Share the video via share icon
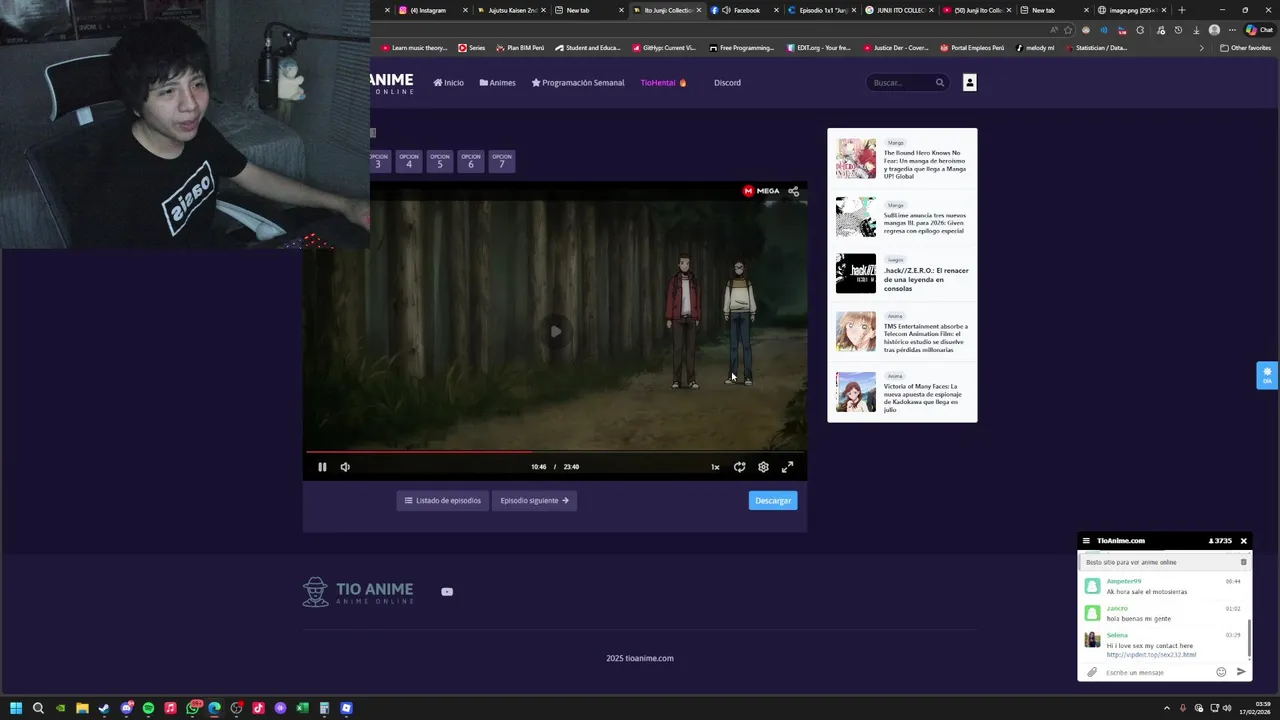This screenshot has width=1280, height=720. click(793, 191)
